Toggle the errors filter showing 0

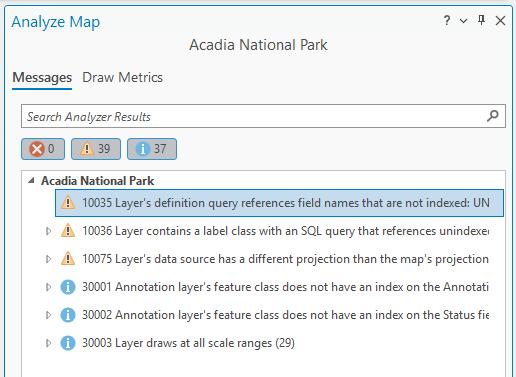(x=43, y=149)
